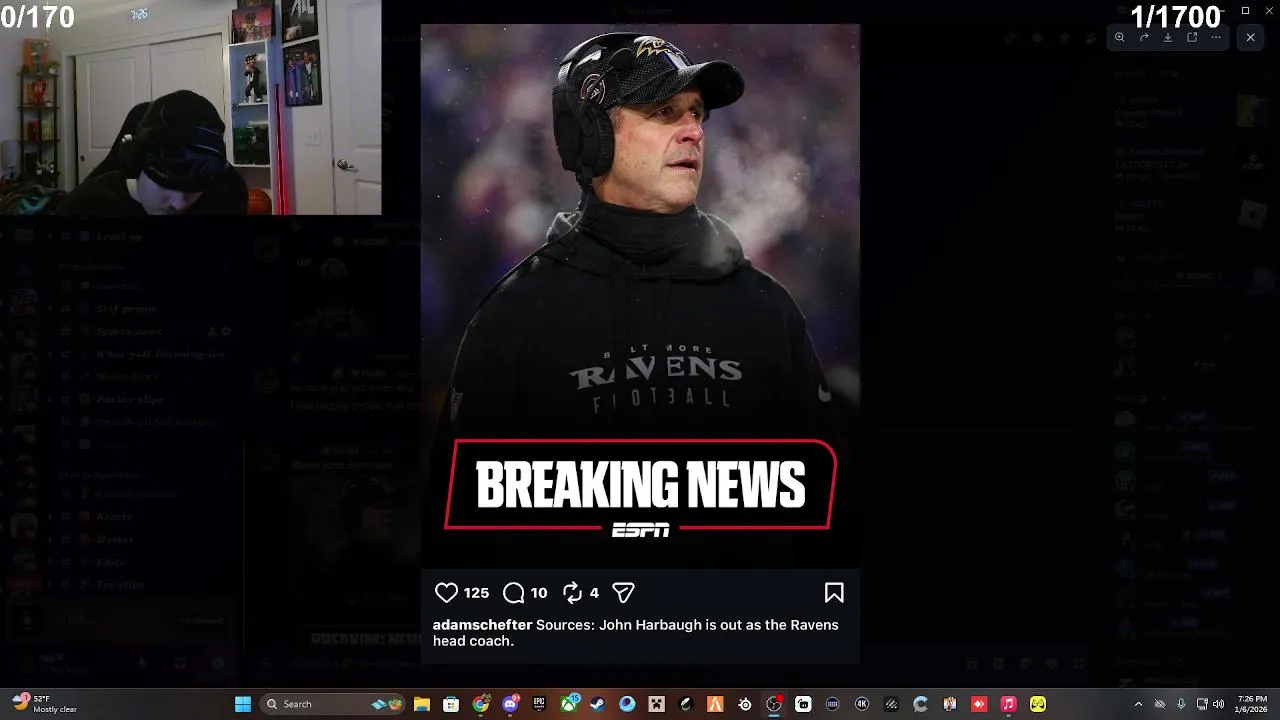The width and height of the screenshot is (1280, 720).
Task: Open the C-shaped app icon in taskbar
Action: coord(921,704)
